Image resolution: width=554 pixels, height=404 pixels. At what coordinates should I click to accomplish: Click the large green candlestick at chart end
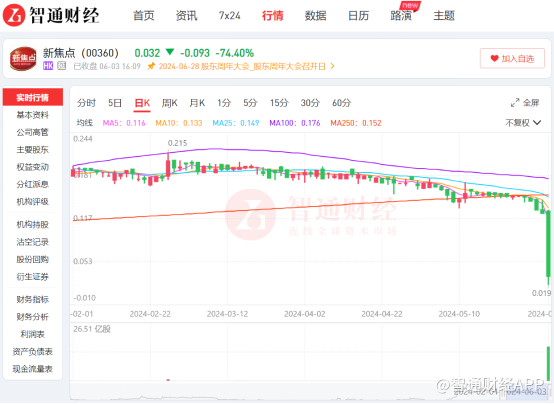548,244
